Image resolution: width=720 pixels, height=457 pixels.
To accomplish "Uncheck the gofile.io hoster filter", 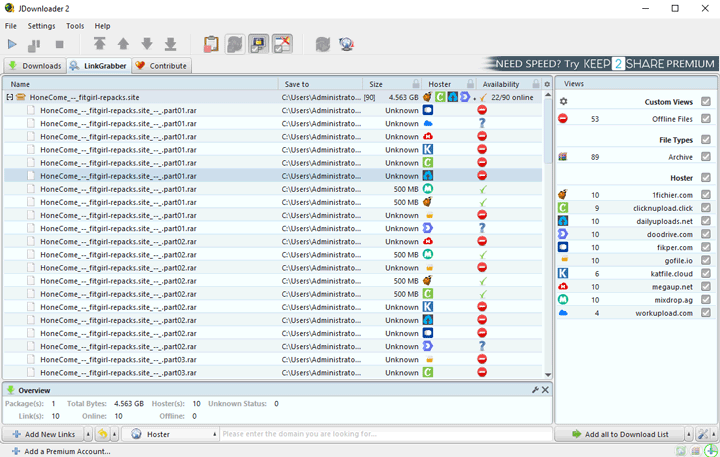I will click(706, 260).
